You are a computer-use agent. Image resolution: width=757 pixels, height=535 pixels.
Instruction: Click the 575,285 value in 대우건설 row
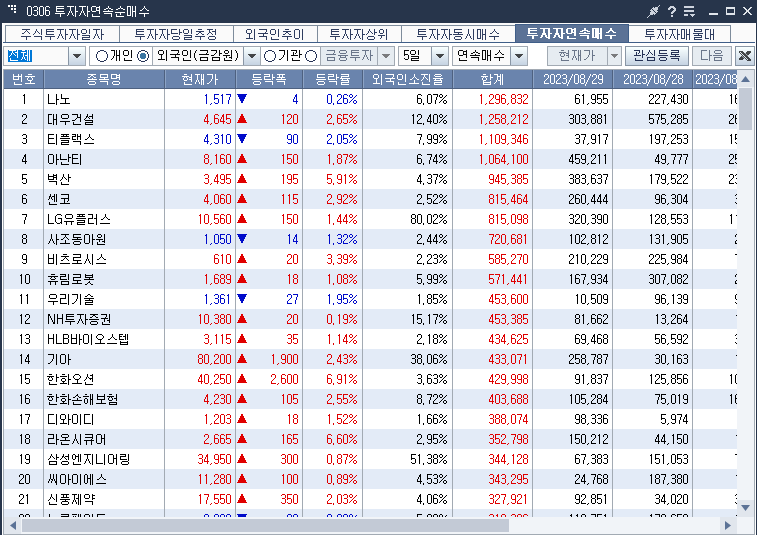click(668, 119)
